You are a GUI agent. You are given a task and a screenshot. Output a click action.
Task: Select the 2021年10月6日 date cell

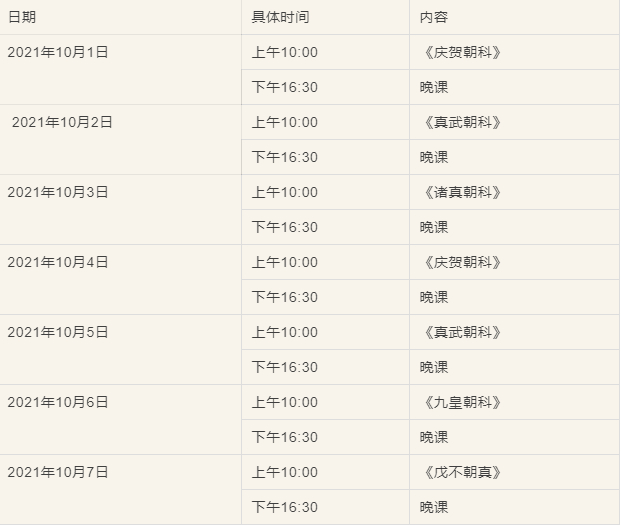pyautogui.click(x=58, y=402)
